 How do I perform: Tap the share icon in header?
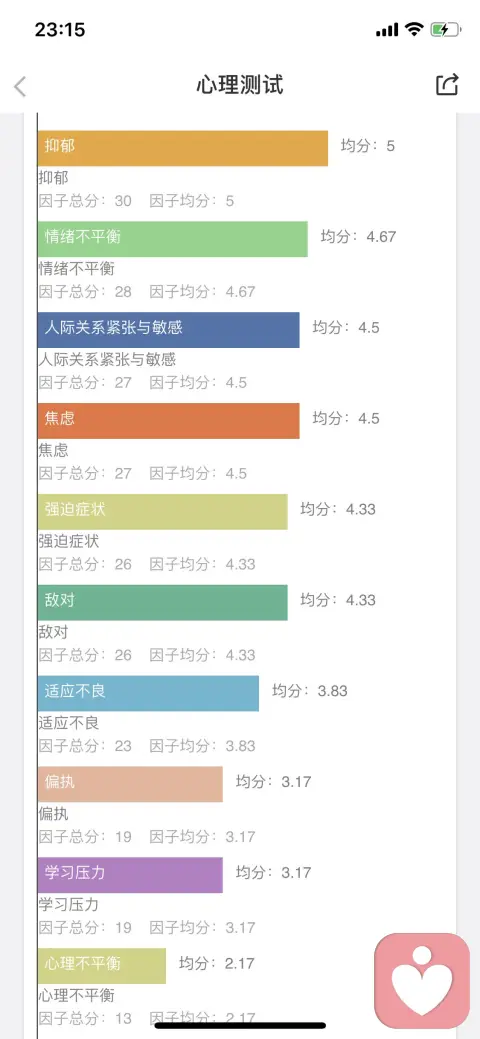coord(447,84)
